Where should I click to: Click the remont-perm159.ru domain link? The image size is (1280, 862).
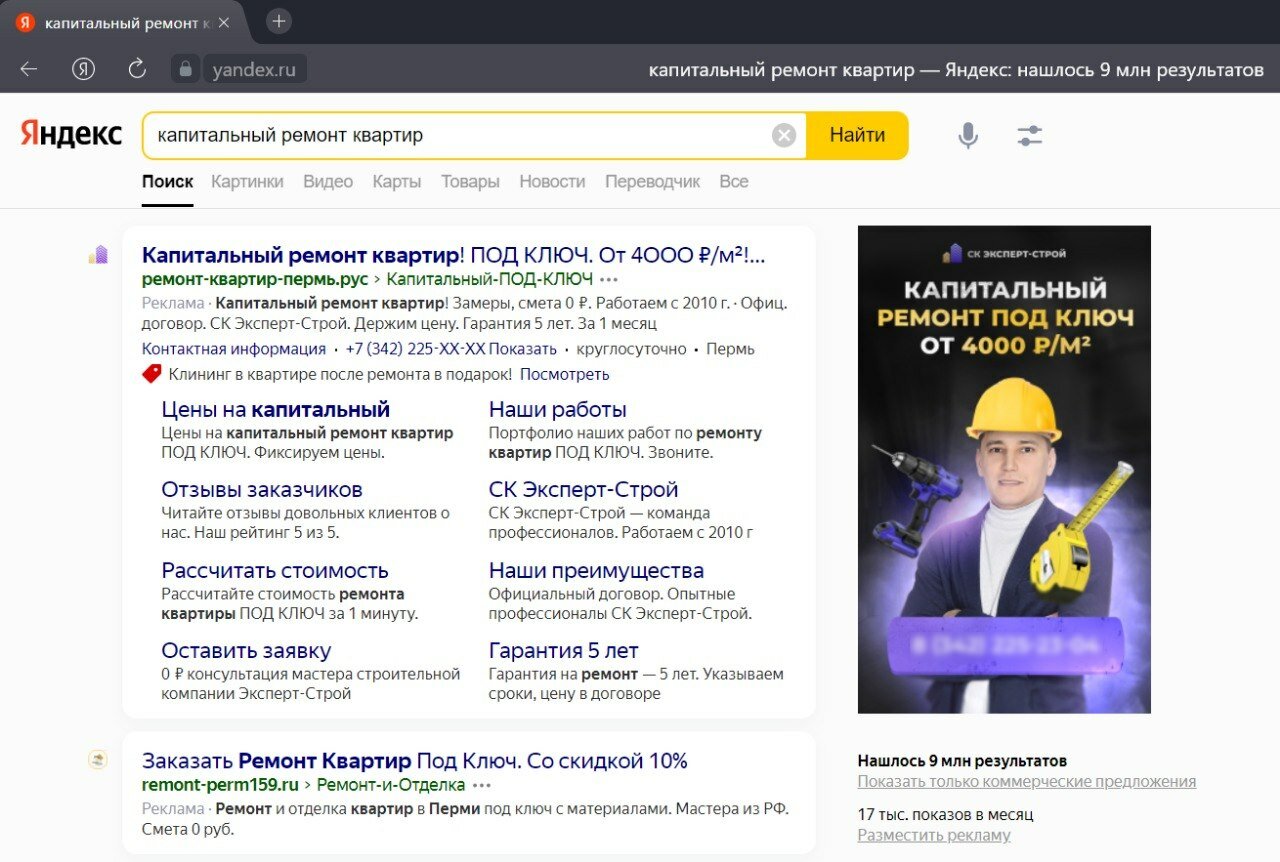point(220,785)
